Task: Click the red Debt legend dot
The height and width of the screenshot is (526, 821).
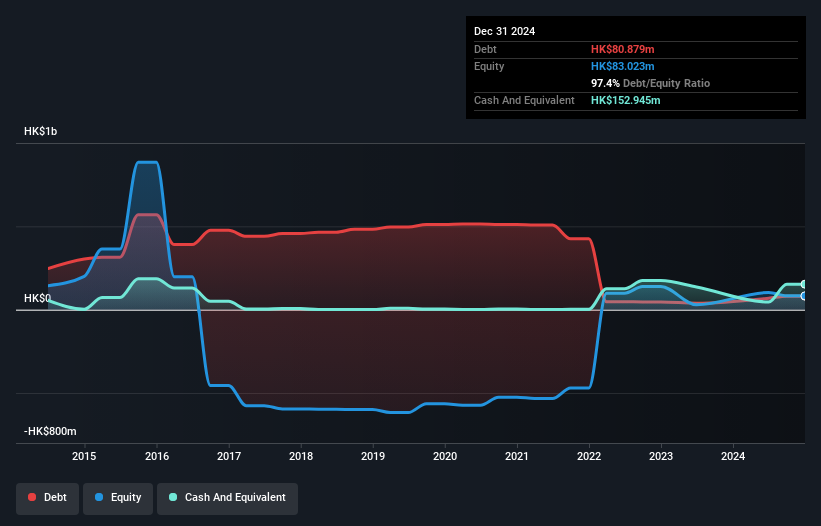Action: coord(32,497)
